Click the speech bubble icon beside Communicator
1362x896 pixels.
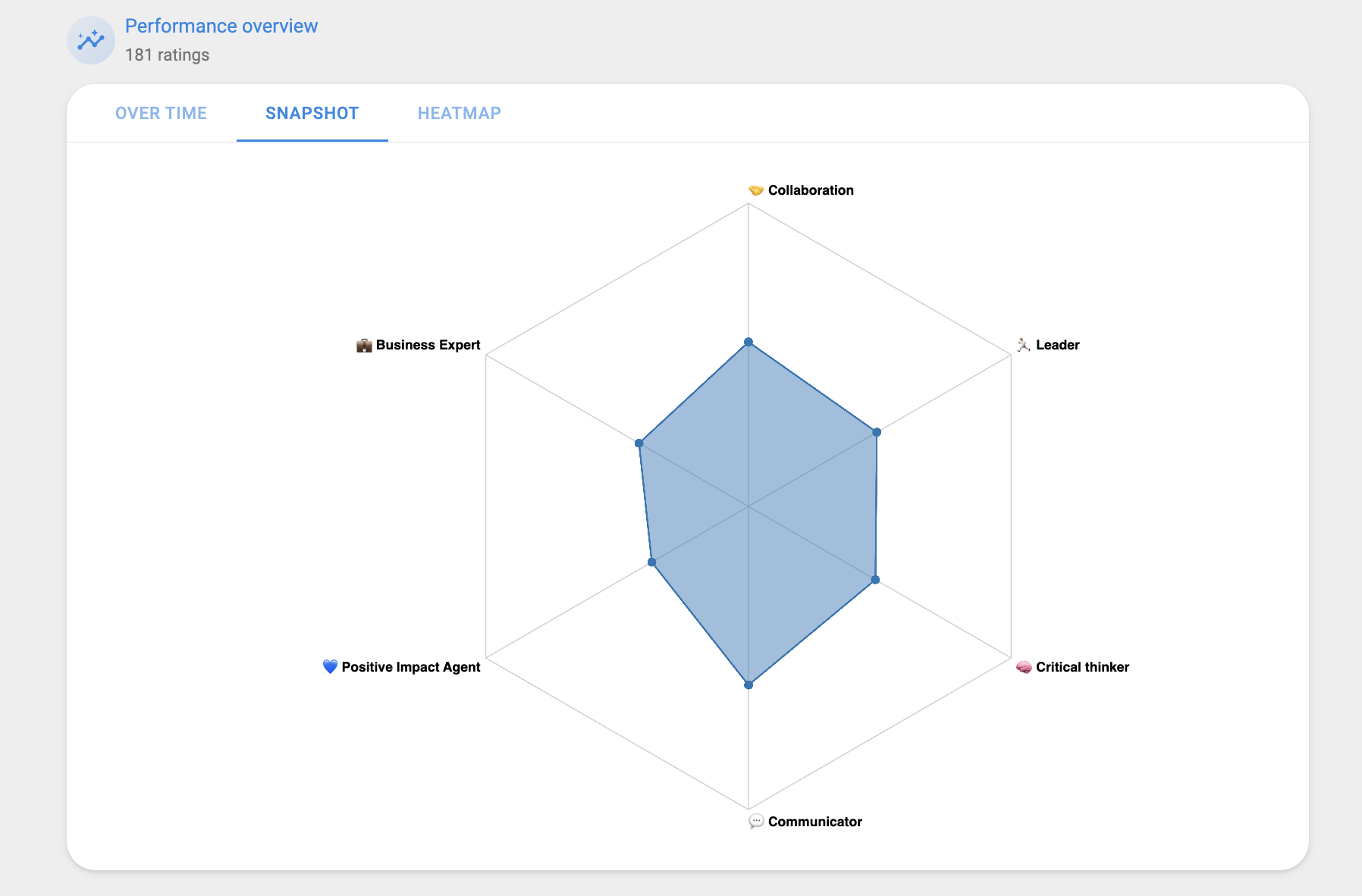755,822
